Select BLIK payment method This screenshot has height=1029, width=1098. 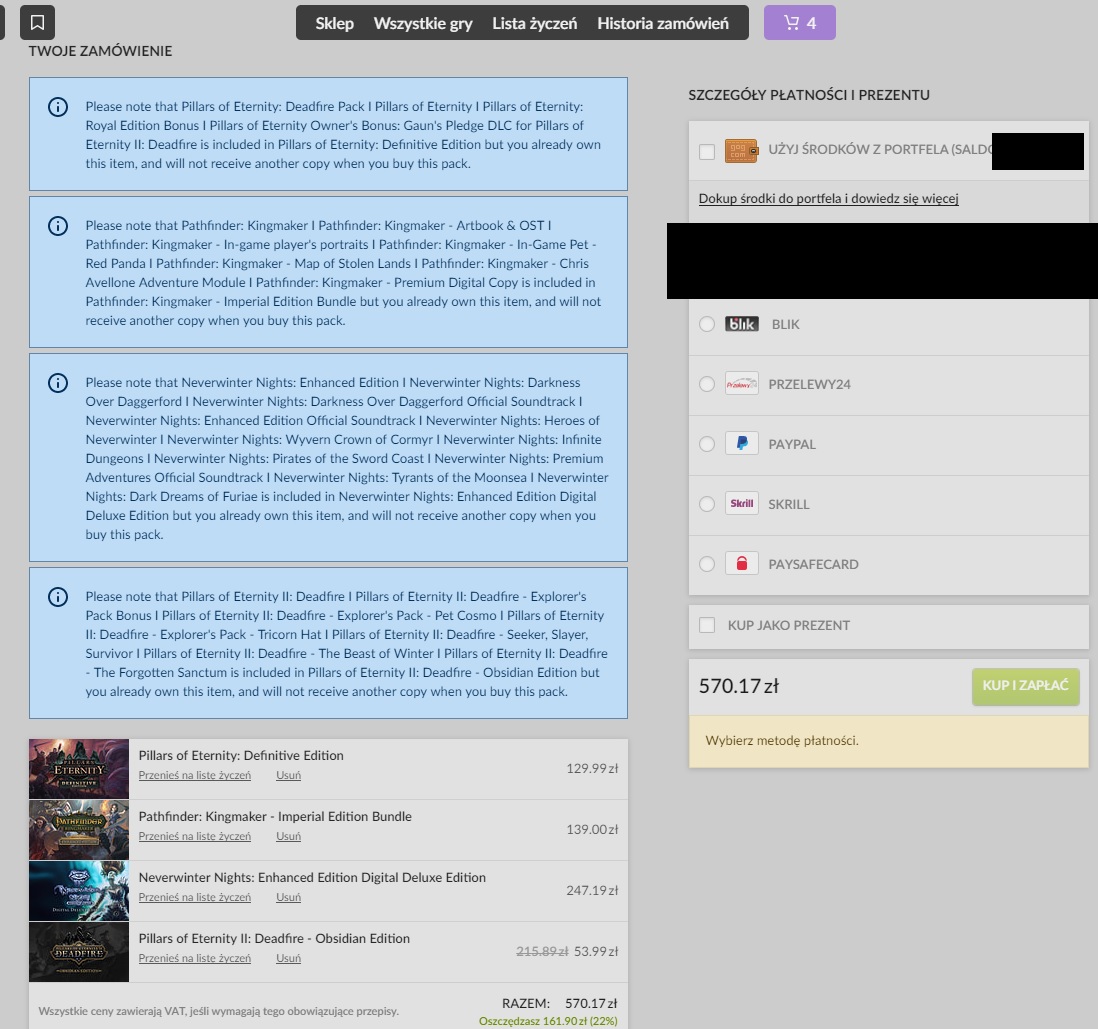point(707,324)
